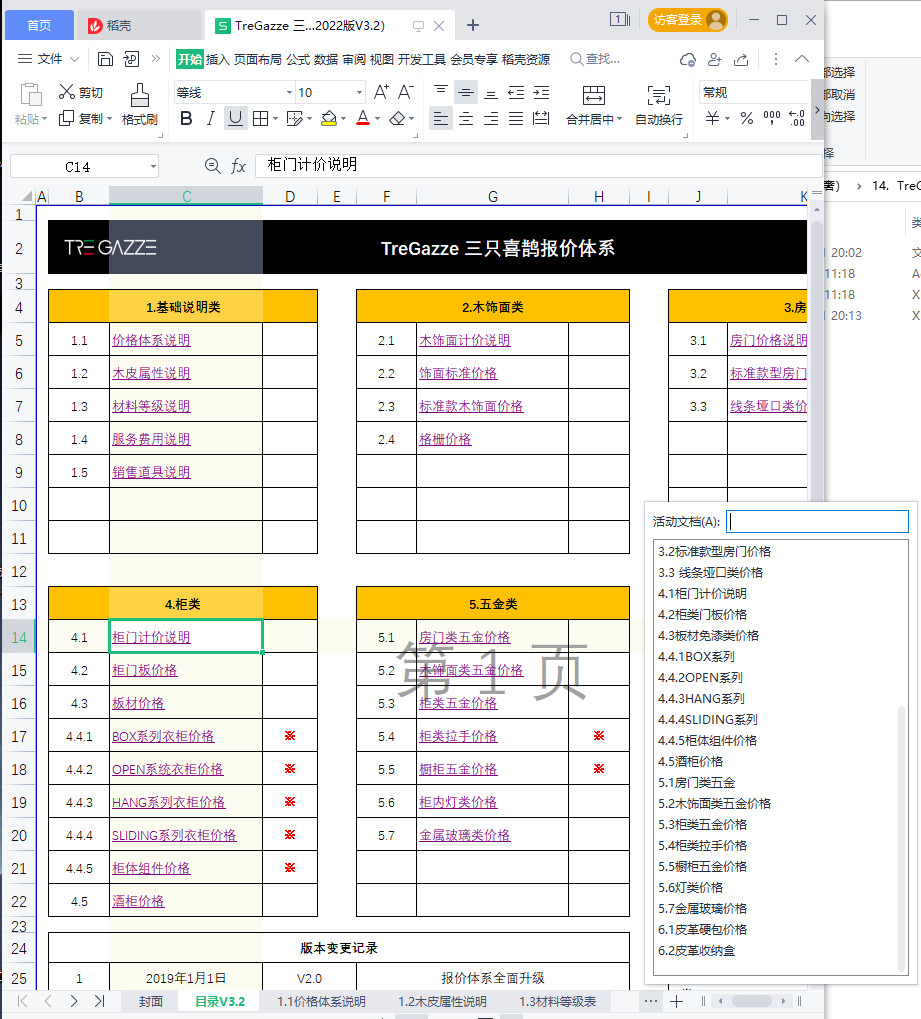Apply percent style to the cell
Viewport: 921px width, 1019px height.
(747, 118)
